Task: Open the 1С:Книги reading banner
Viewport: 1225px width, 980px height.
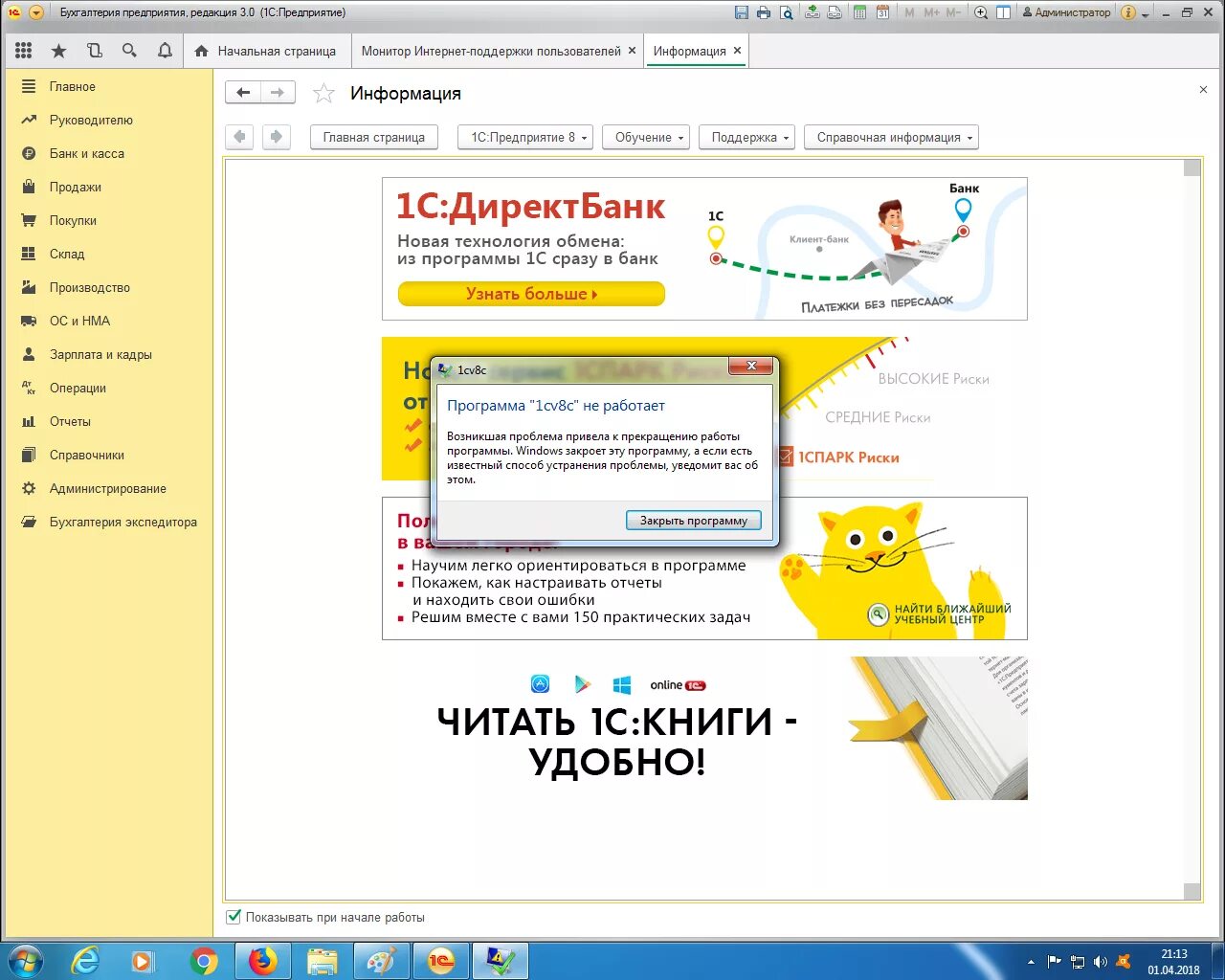Action: pos(704,728)
